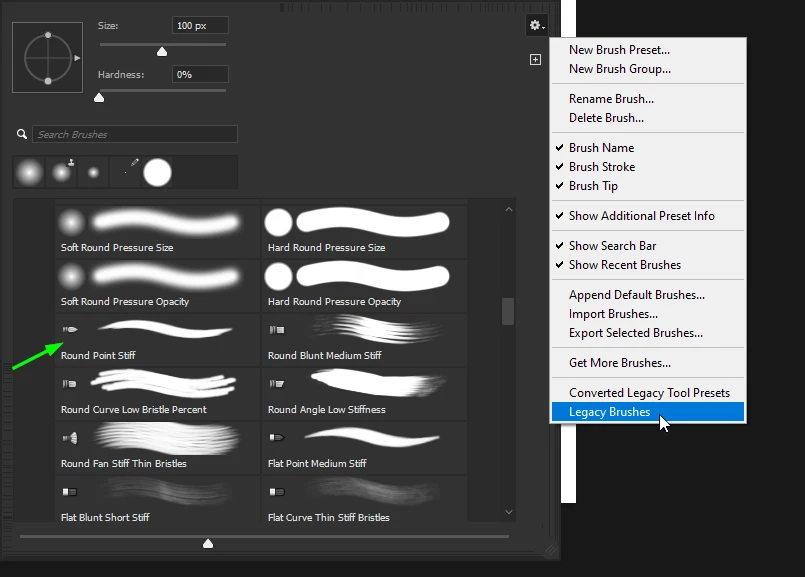The image size is (805, 577).
Task: Open Get More Brushes
Action: (648, 363)
